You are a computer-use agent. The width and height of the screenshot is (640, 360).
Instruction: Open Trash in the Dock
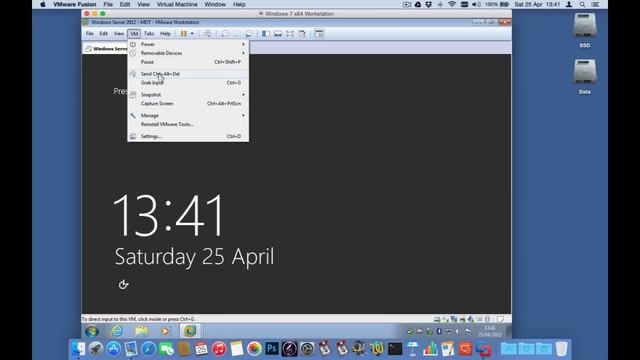click(x=562, y=349)
